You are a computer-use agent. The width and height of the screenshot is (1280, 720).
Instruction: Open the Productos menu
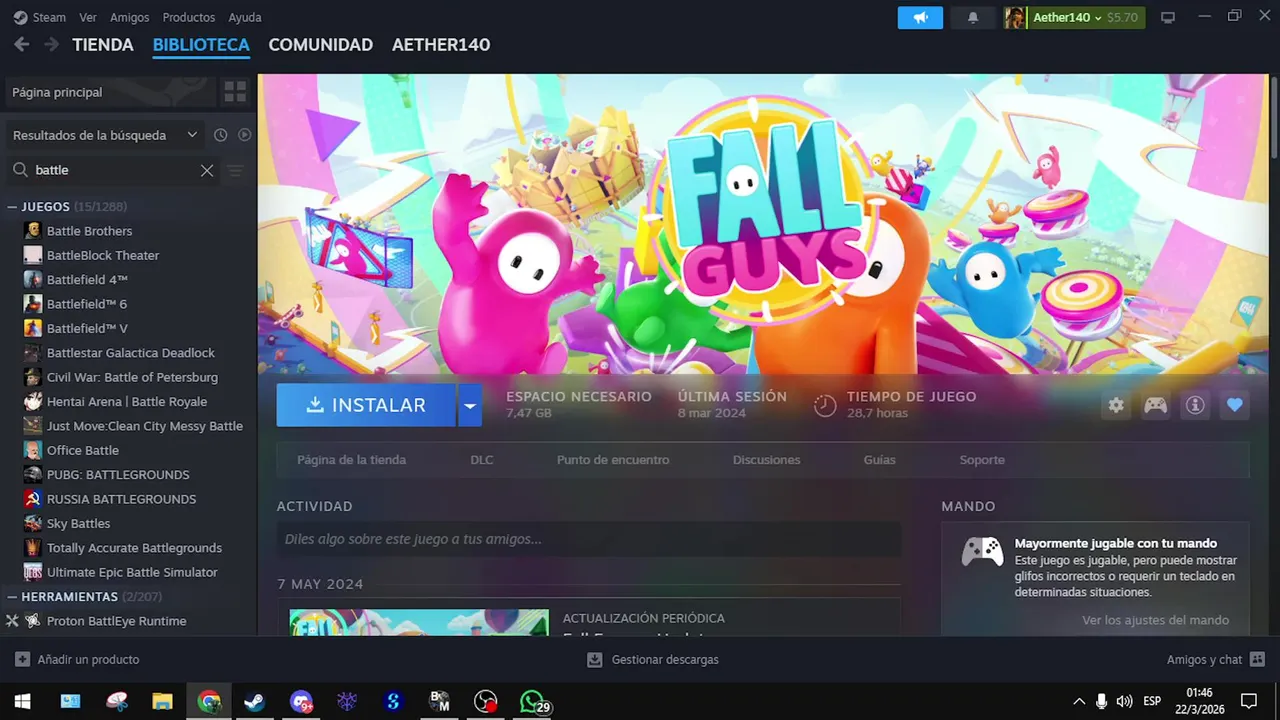click(189, 17)
